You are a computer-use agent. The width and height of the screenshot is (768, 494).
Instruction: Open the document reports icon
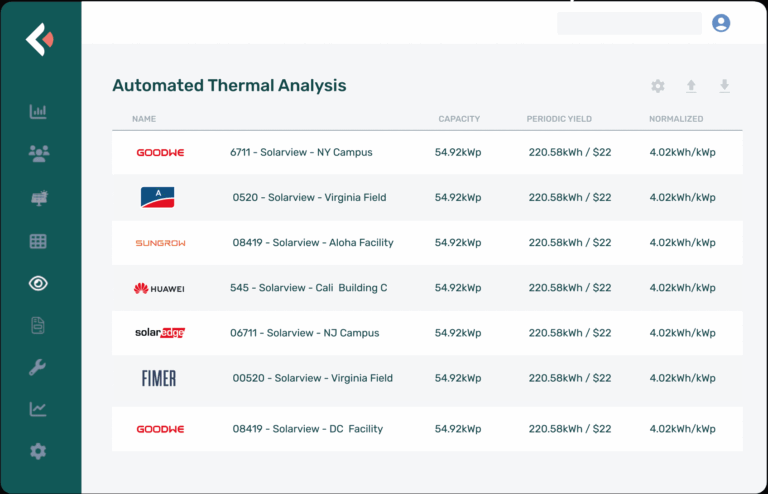38,326
